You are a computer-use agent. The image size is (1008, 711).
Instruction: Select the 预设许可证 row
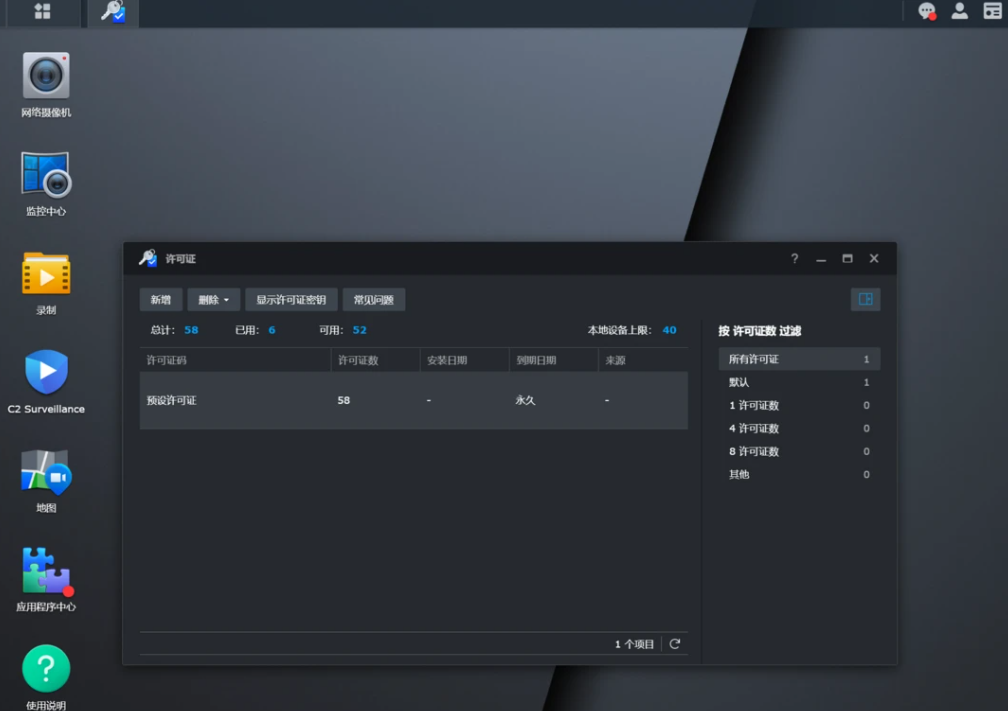[x=413, y=400]
